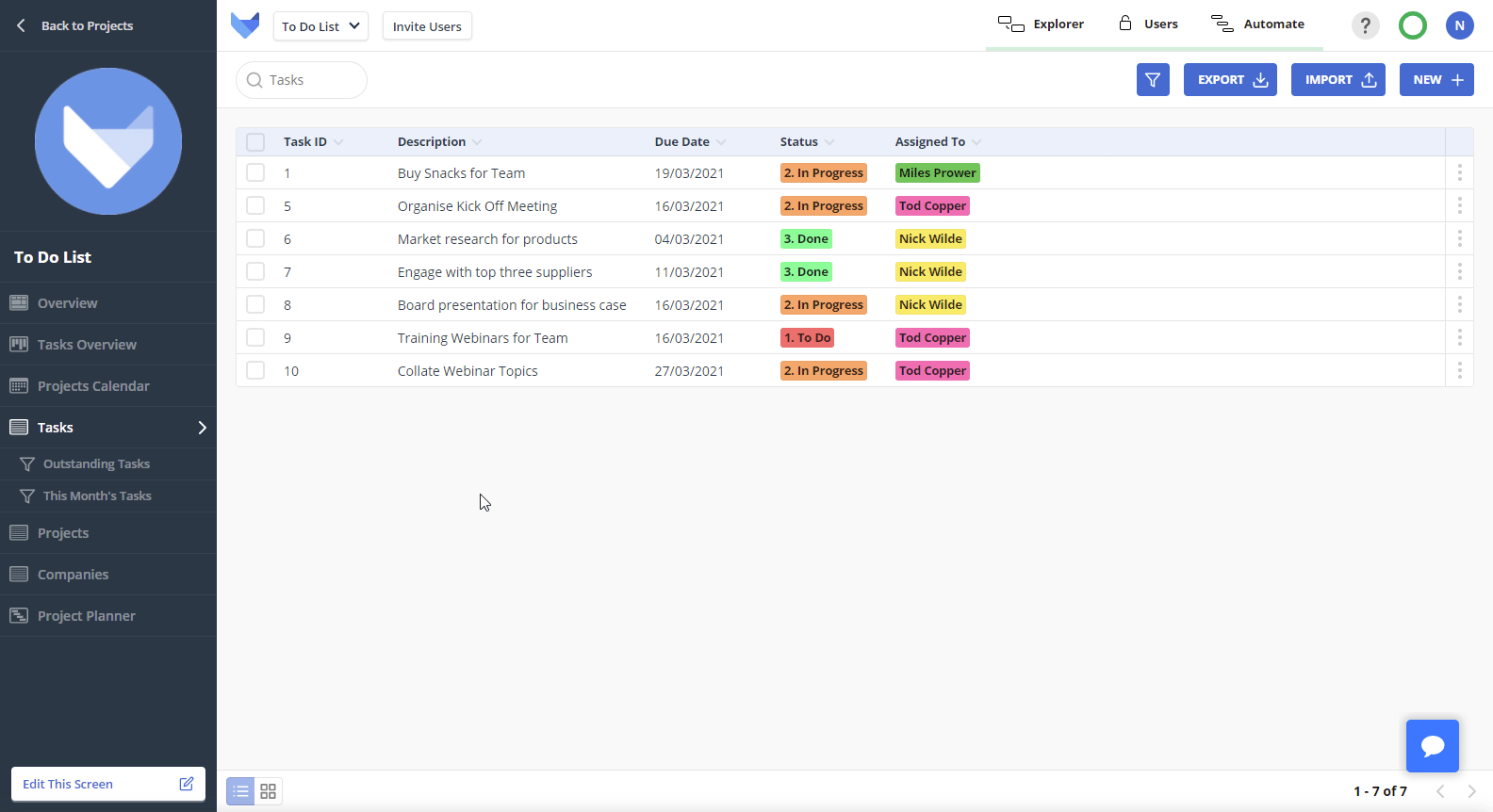Open row menu for Organise Kick Off Meeting
1493x812 pixels.
point(1459,205)
